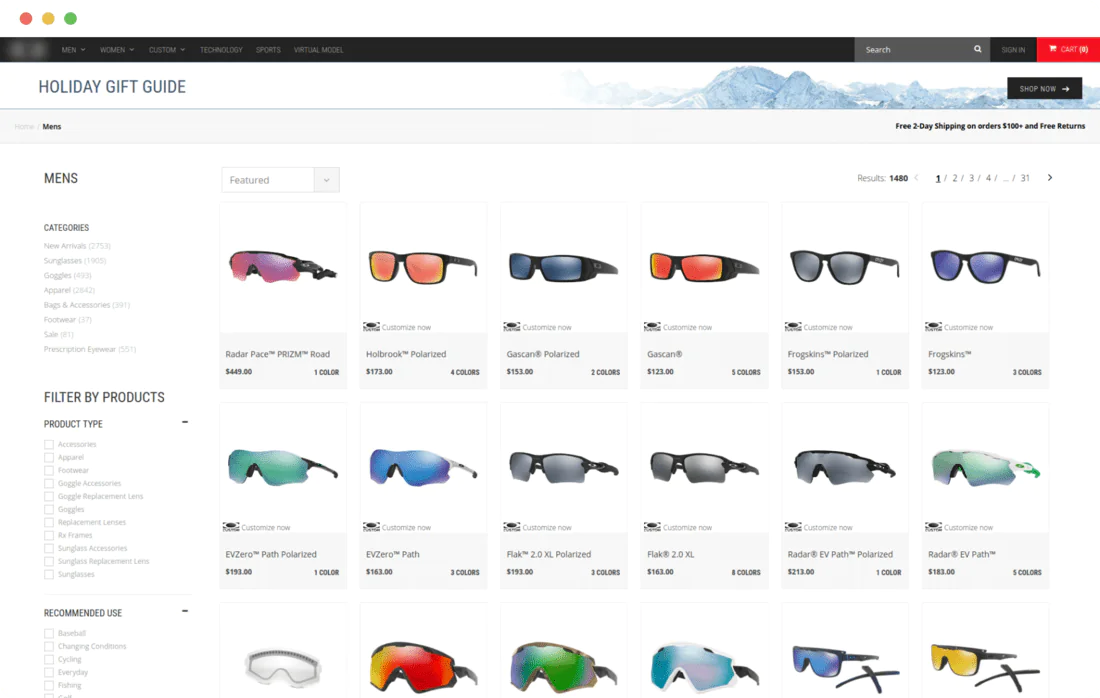Open the Holbrook Polarized sunglasses image
The width and height of the screenshot is (1100, 698).
click(423, 267)
